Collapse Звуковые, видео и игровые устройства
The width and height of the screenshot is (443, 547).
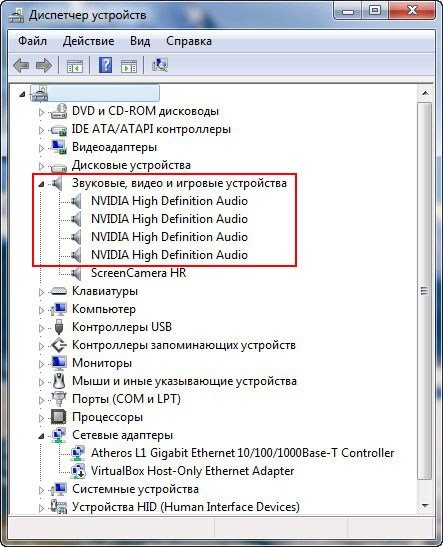[x=41, y=184]
